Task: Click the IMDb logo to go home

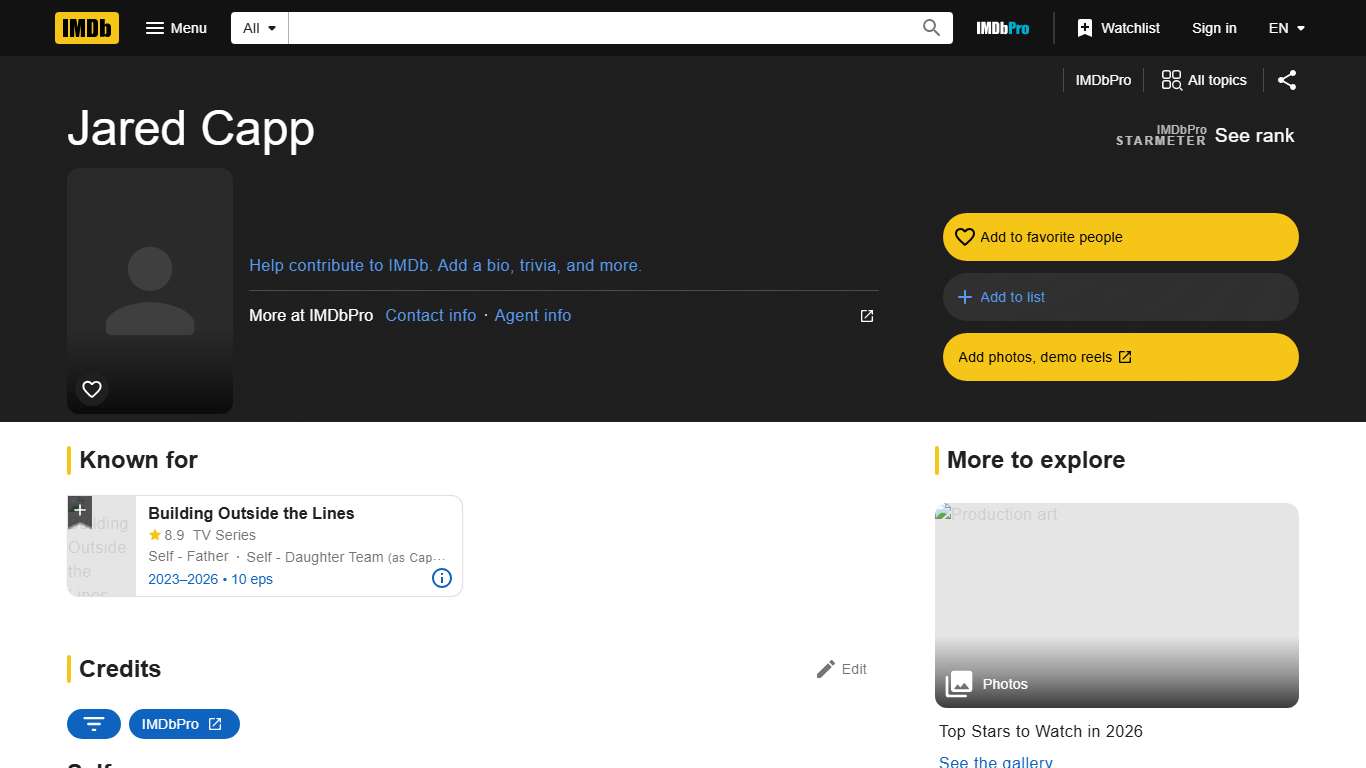Action: (86, 28)
